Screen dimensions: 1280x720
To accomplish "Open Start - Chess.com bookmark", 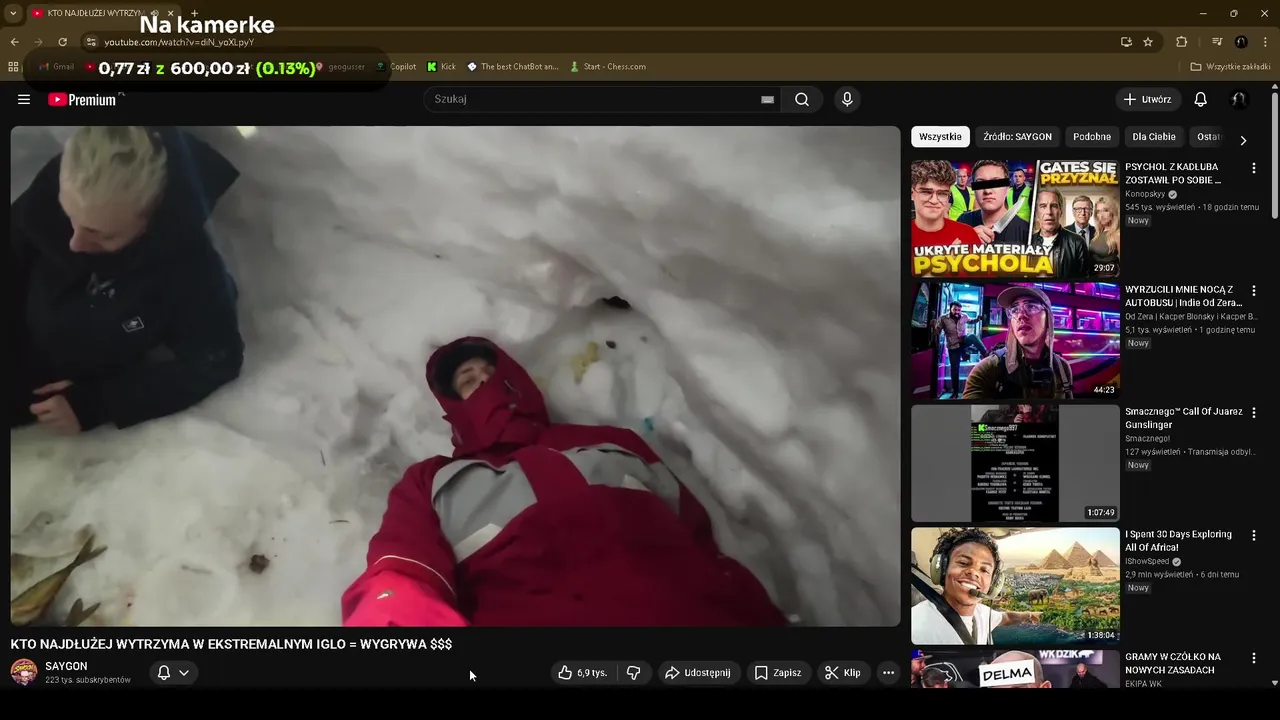I will pyautogui.click(x=608, y=67).
